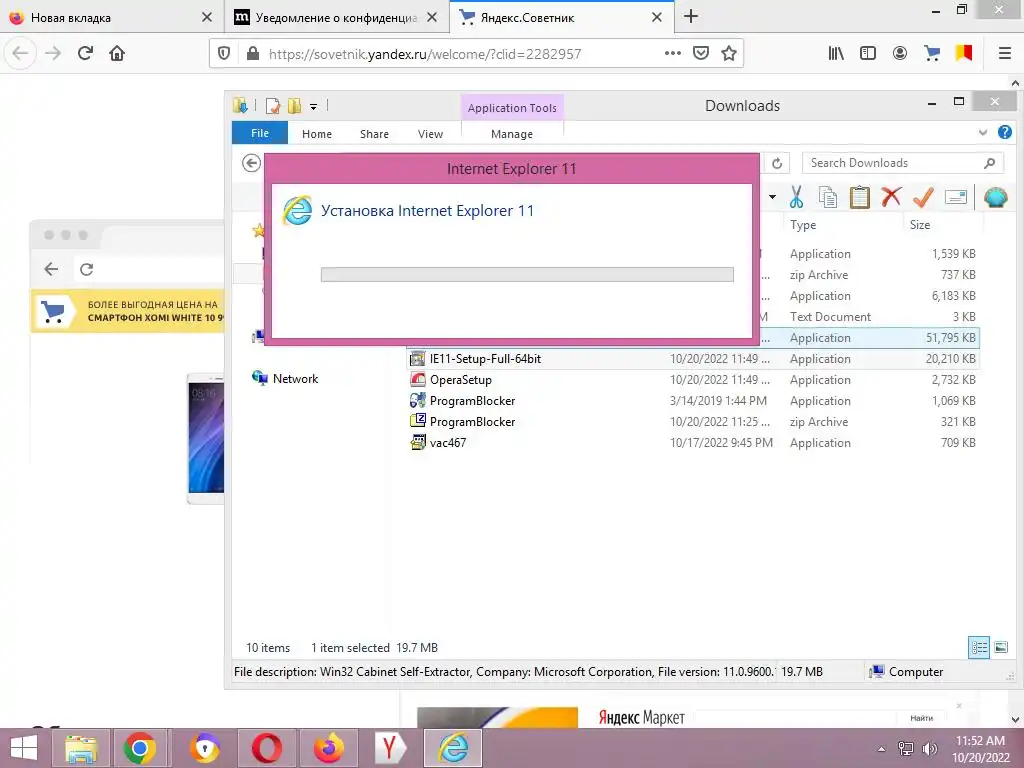Open Internet Explorer taskbar icon

(x=453, y=748)
